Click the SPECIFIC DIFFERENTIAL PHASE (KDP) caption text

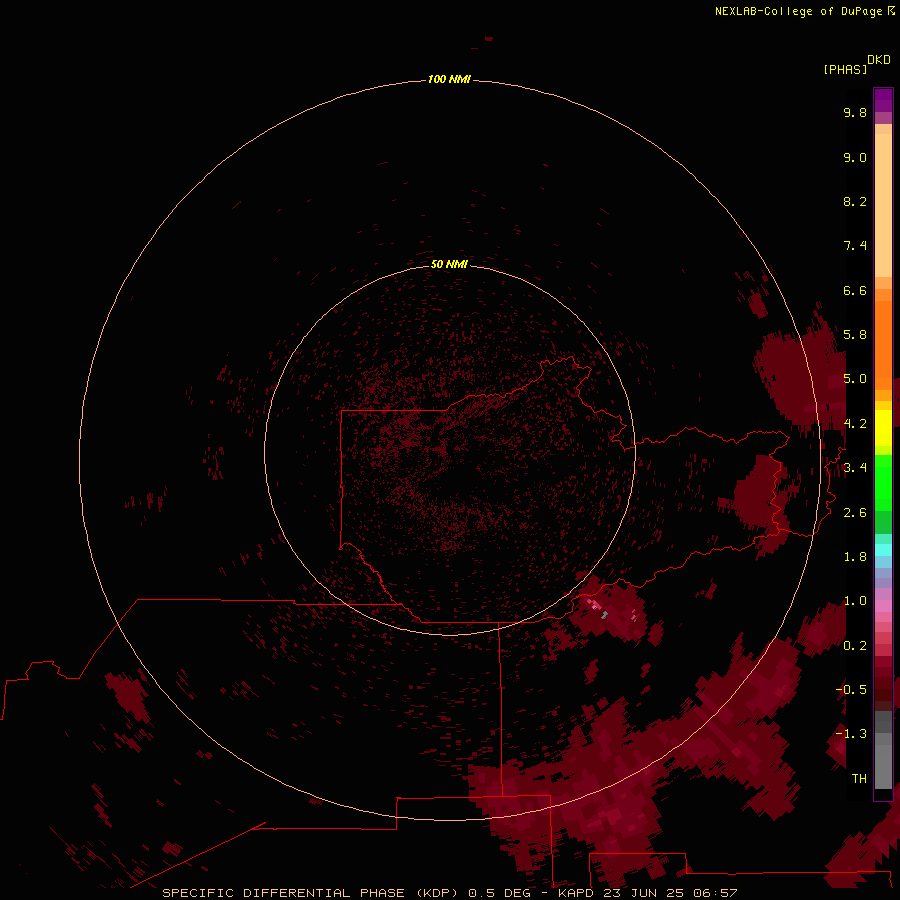pyautogui.click(x=311, y=893)
